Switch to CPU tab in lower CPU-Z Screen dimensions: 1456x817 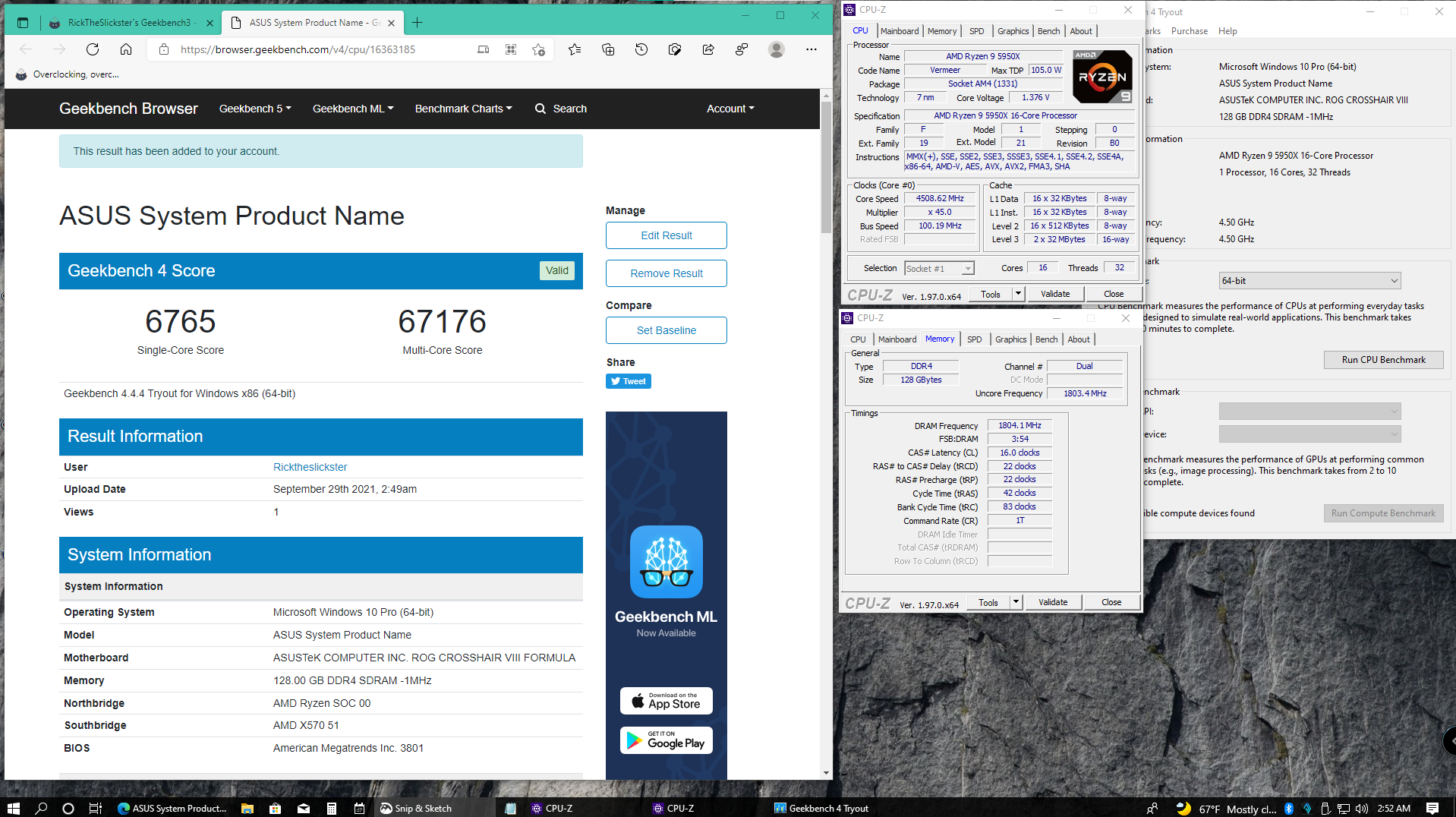coord(858,339)
